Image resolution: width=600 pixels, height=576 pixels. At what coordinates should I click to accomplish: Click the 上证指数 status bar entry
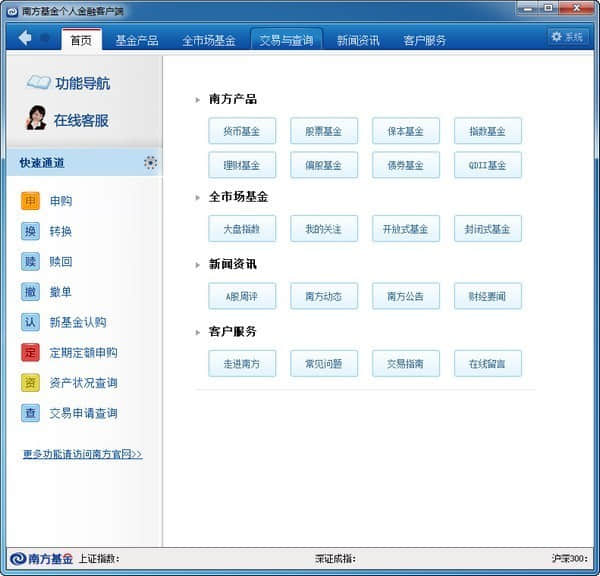[99, 559]
